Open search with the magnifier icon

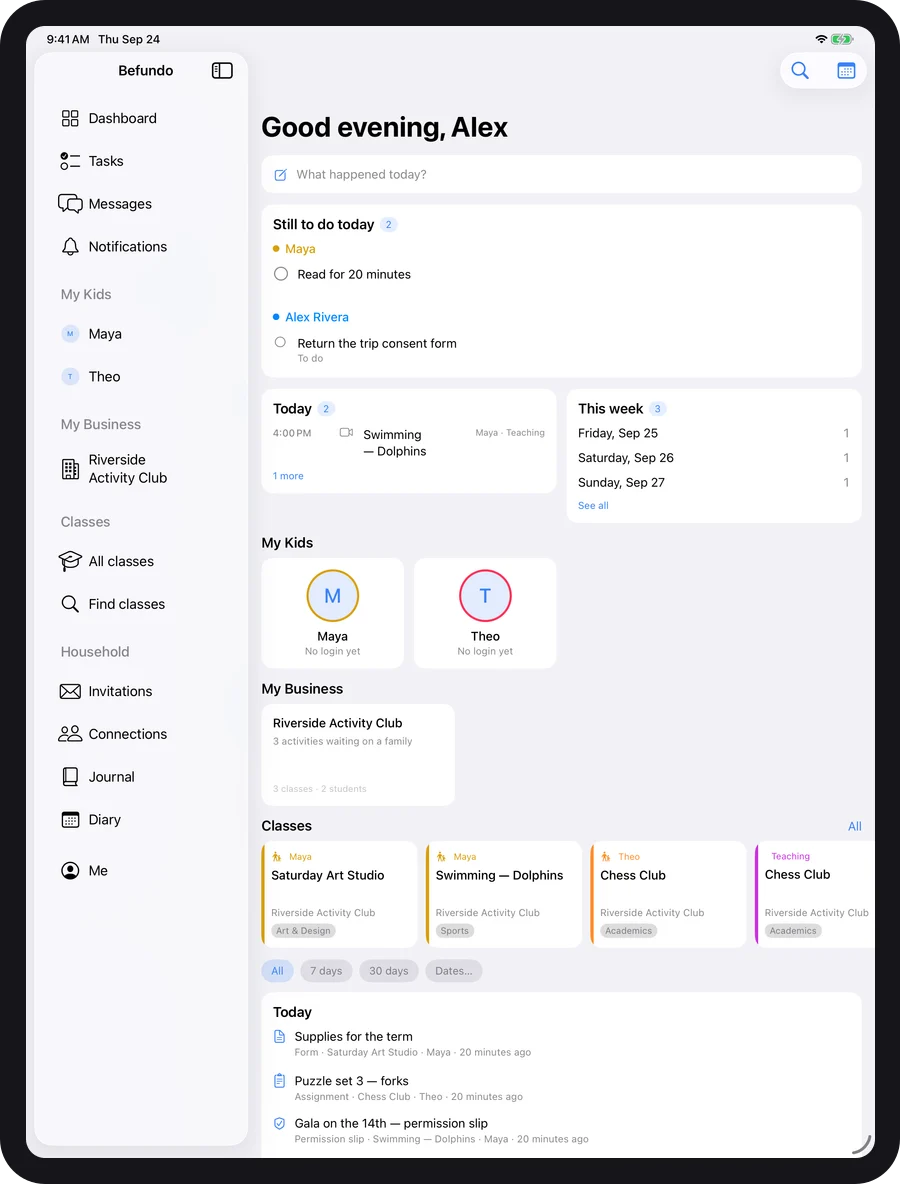pyautogui.click(x=800, y=70)
